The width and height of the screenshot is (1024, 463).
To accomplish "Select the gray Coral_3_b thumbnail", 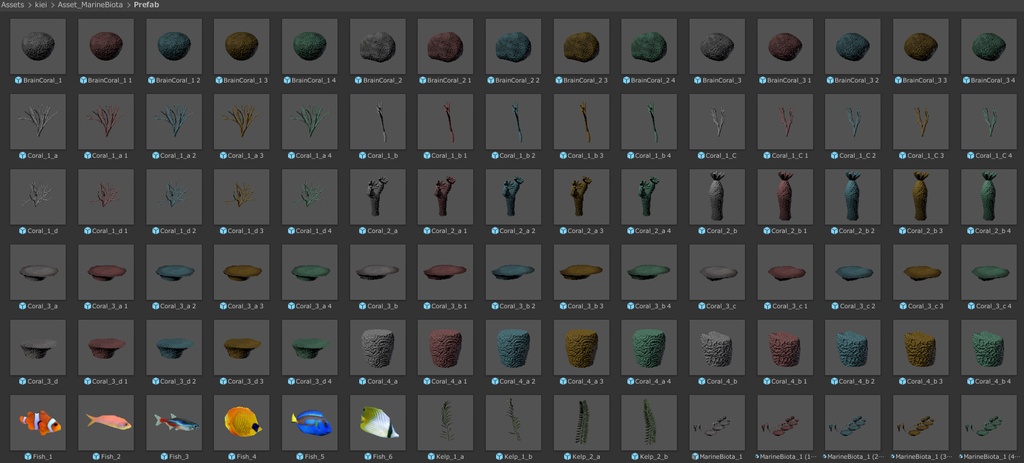I will coord(377,272).
